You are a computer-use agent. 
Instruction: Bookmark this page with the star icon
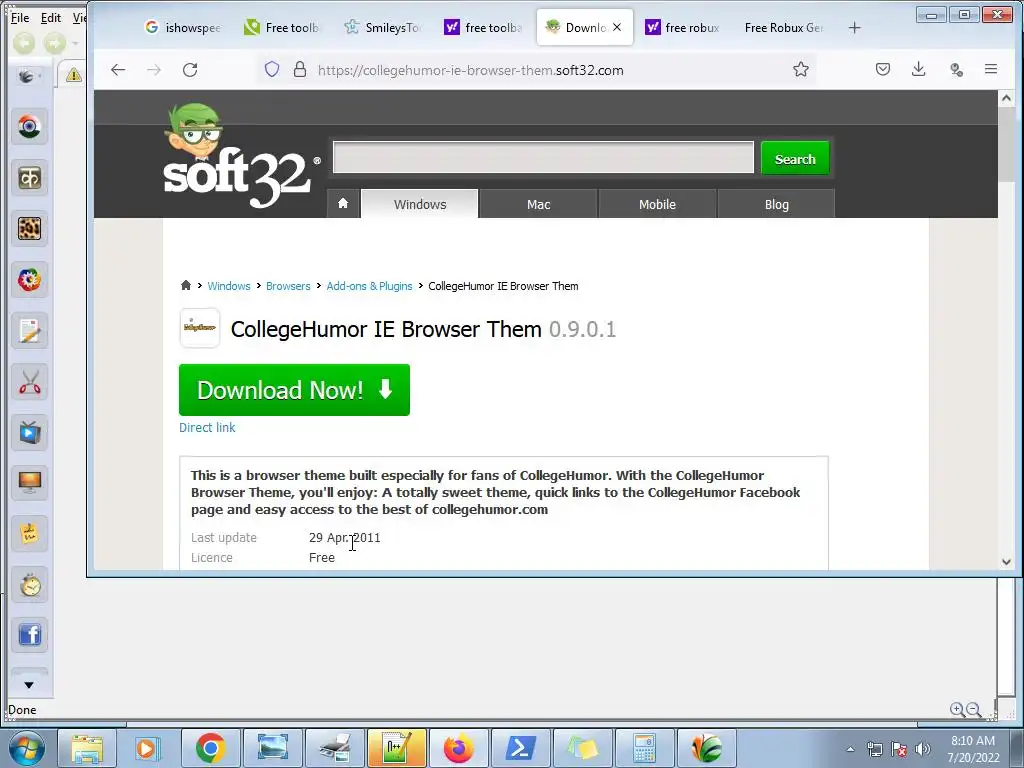801,69
